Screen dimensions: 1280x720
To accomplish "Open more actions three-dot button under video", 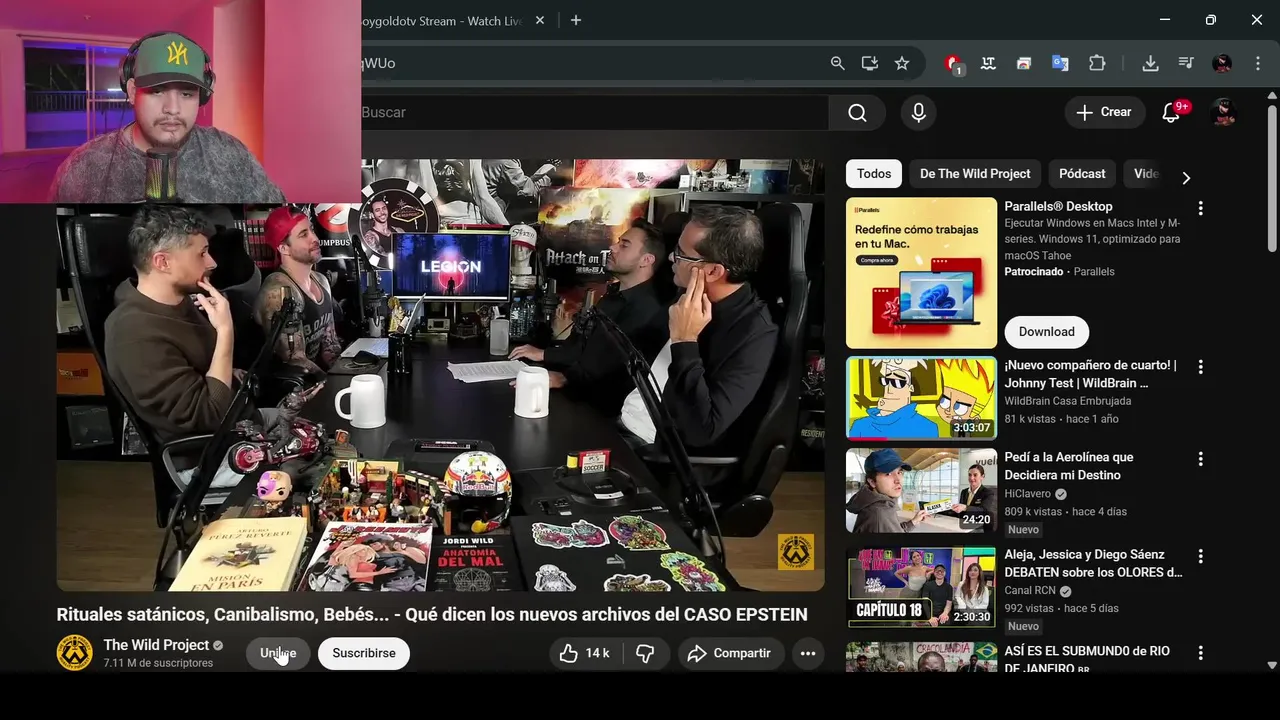I will click(x=808, y=653).
